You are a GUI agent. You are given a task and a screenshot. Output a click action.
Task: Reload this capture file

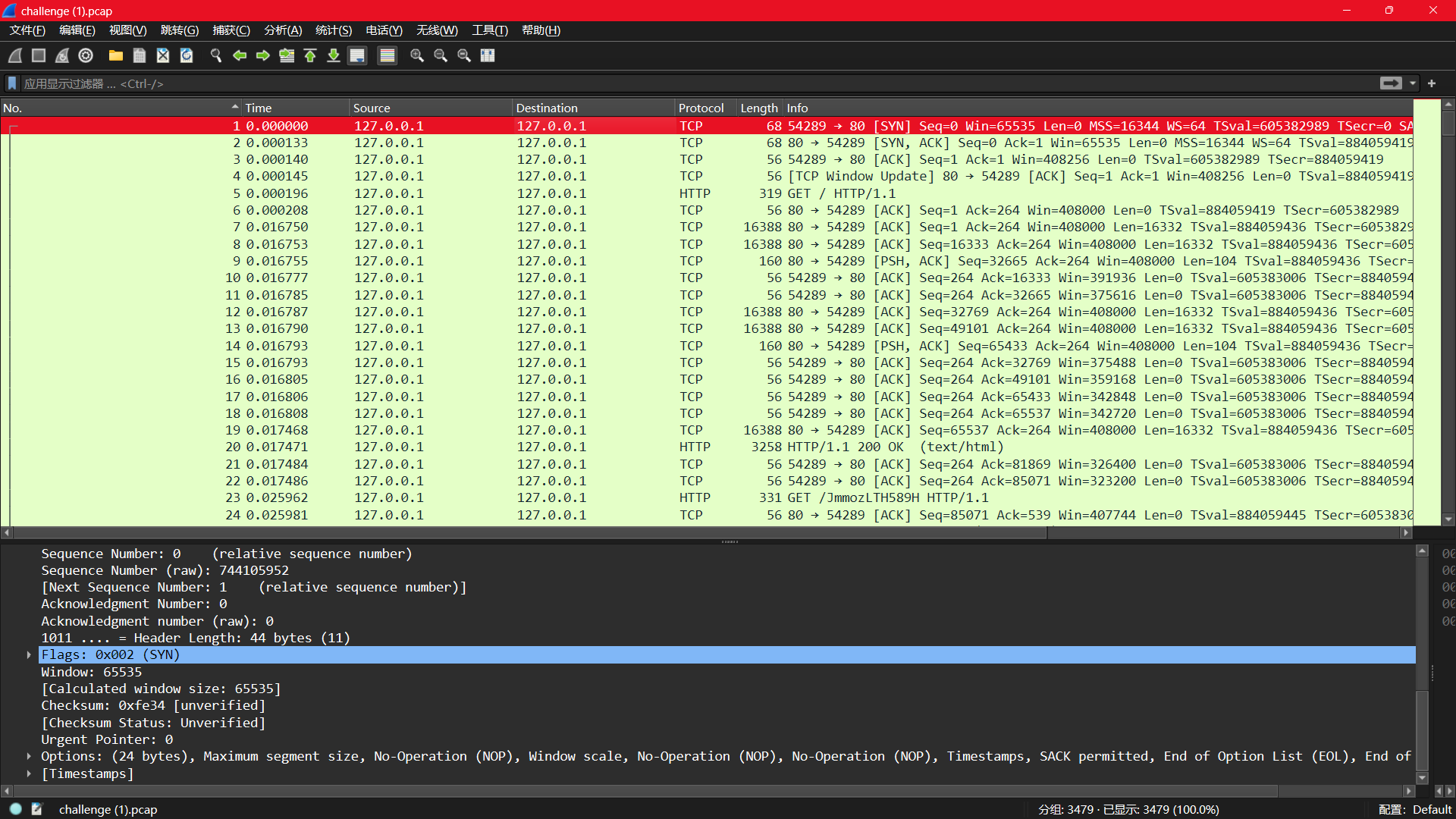(187, 55)
